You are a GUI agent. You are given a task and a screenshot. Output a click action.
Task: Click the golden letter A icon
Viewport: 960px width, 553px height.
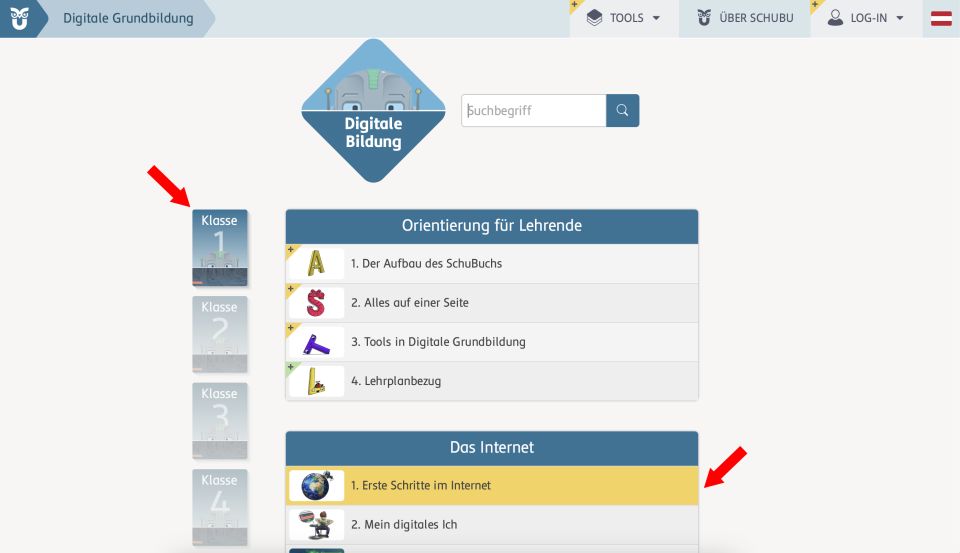pyautogui.click(x=316, y=264)
